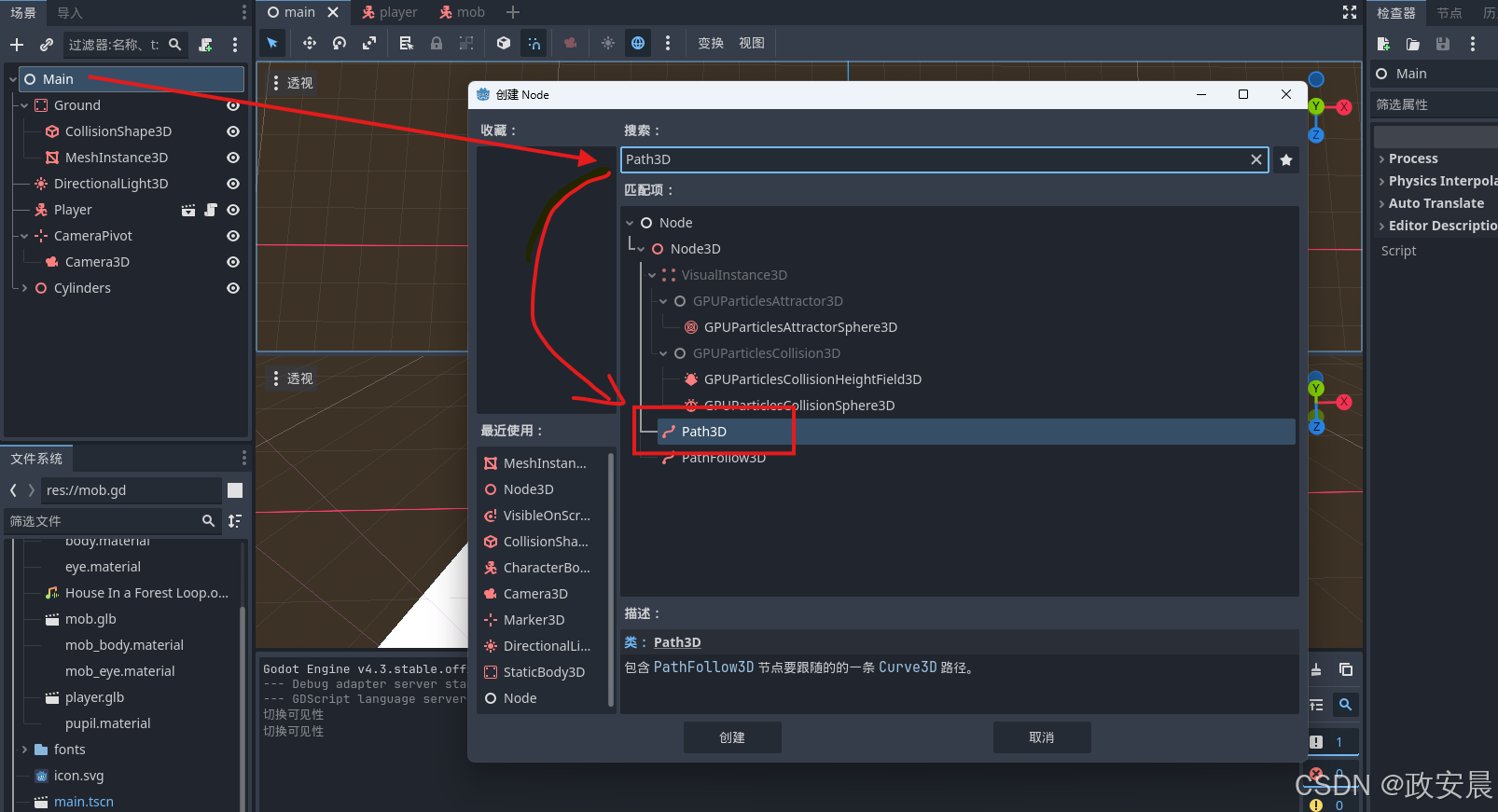
Task: Activate the Move Mode tool
Action: click(x=310, y=43)
